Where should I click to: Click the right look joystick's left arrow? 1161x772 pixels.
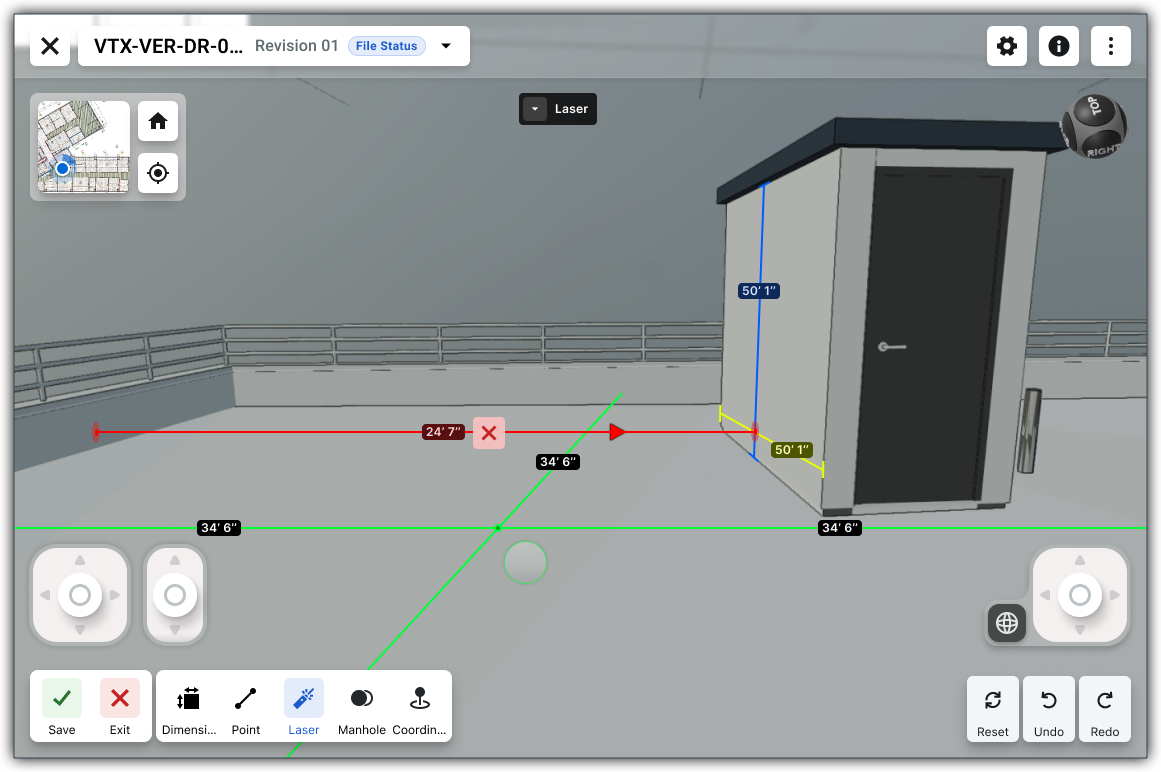click(1045, 595)
